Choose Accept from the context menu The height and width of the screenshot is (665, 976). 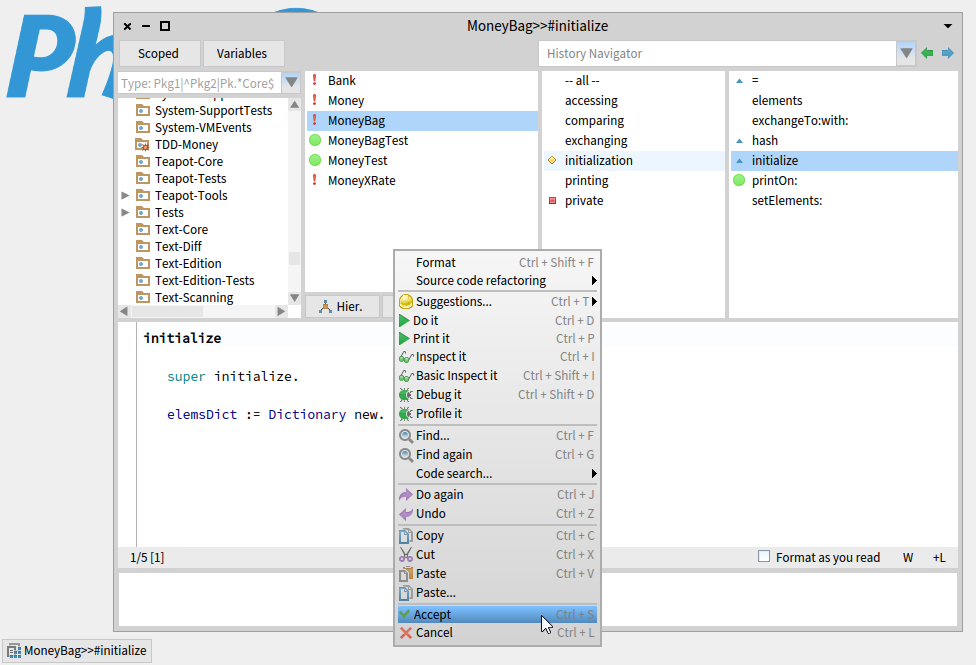tap(497, 615)
